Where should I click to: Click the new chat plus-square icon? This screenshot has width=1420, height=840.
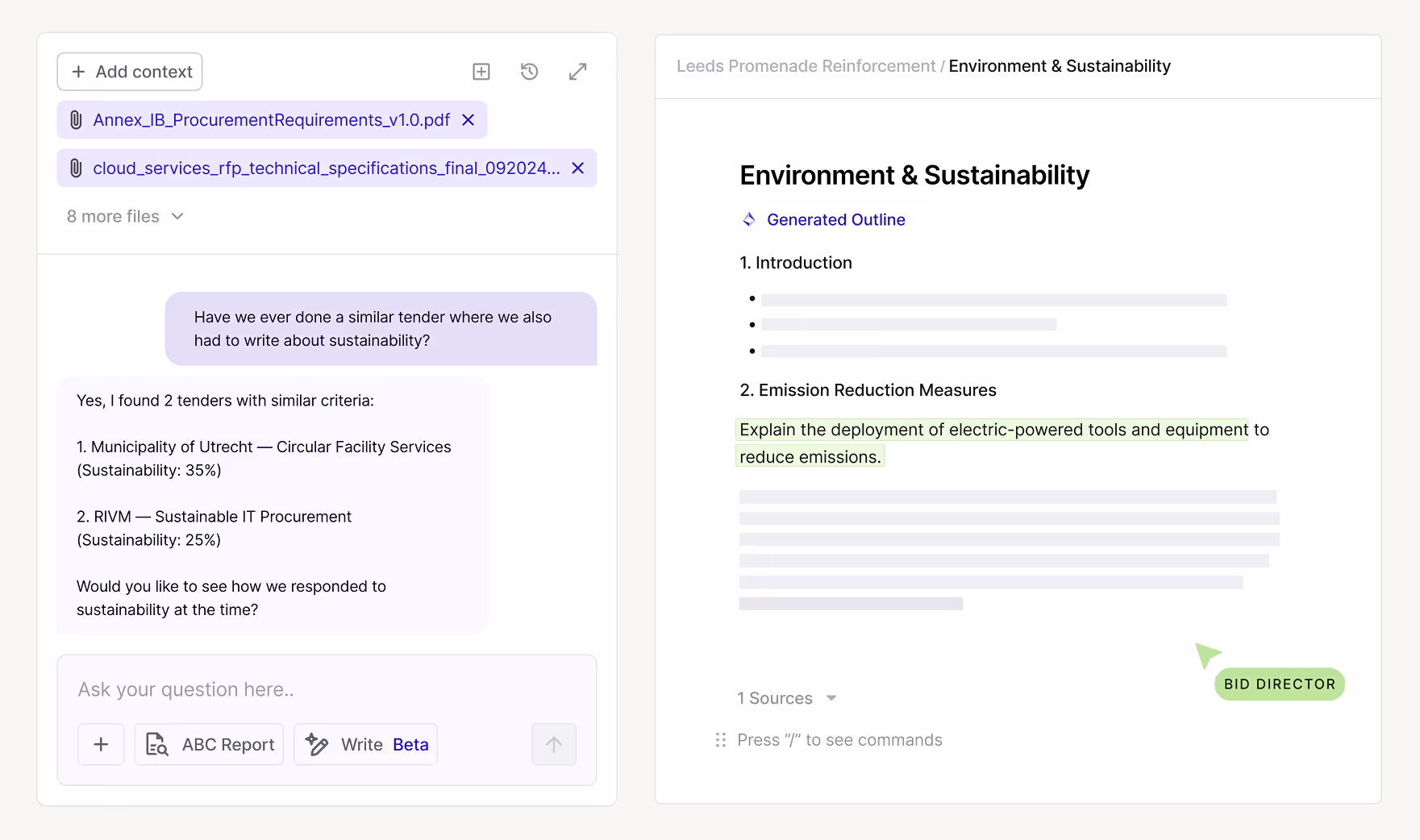(481, 72)
